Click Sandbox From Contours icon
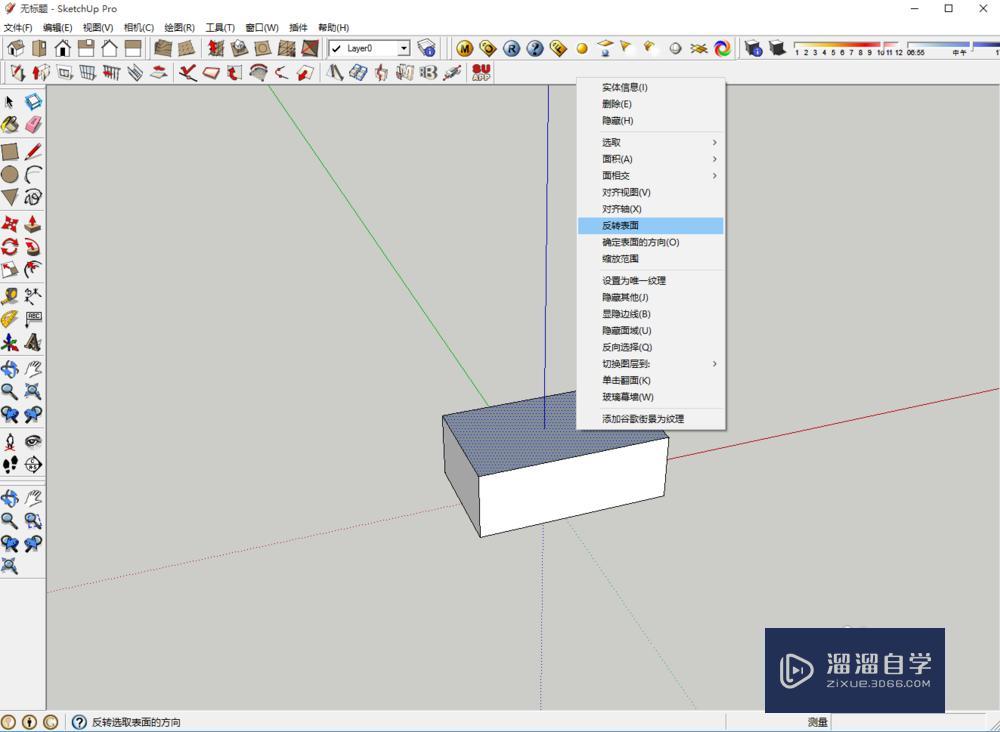 tap(163, 48)
